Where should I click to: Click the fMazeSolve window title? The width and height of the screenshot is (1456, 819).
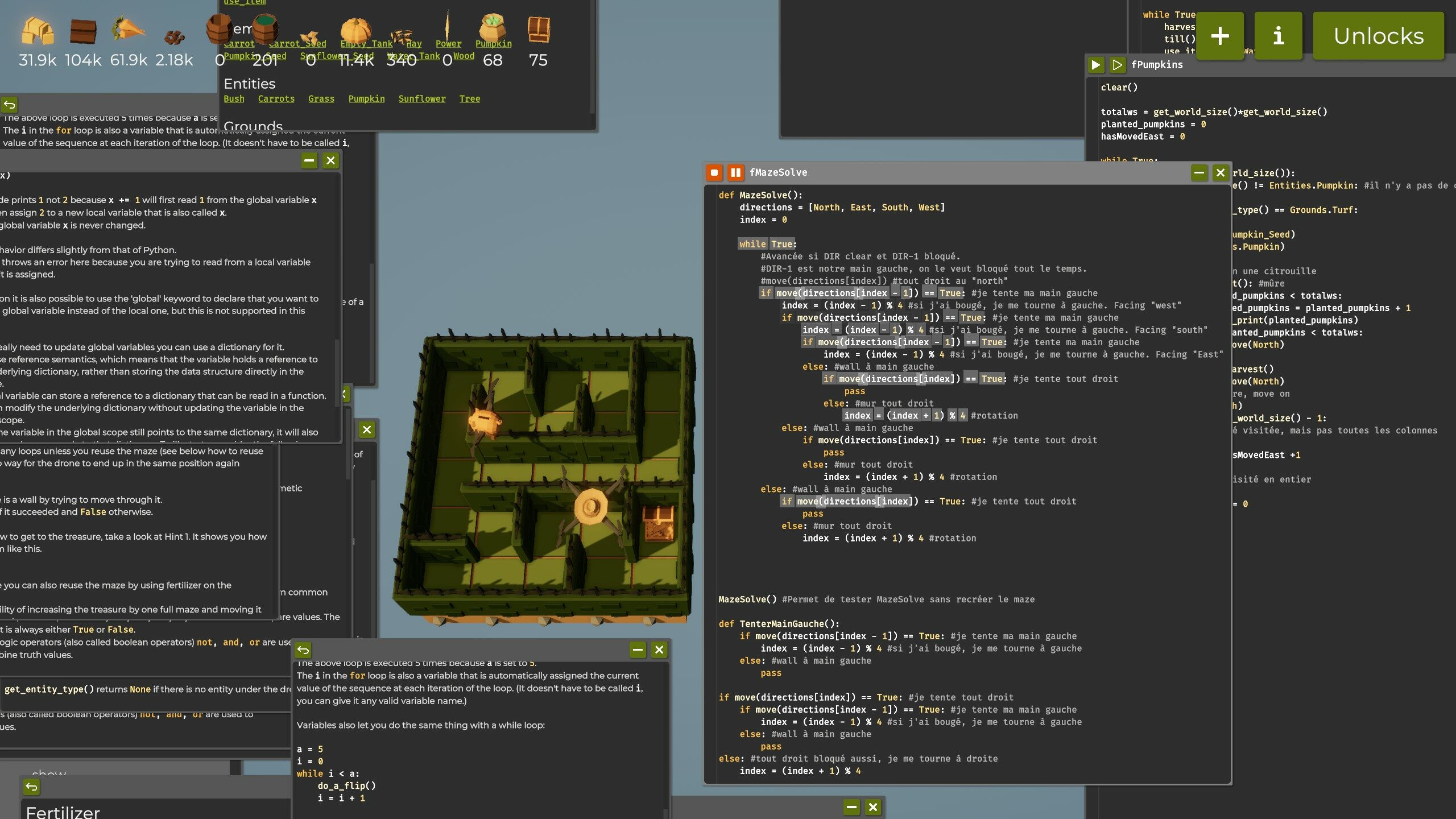pyautogui.click(x=778, y=172)
